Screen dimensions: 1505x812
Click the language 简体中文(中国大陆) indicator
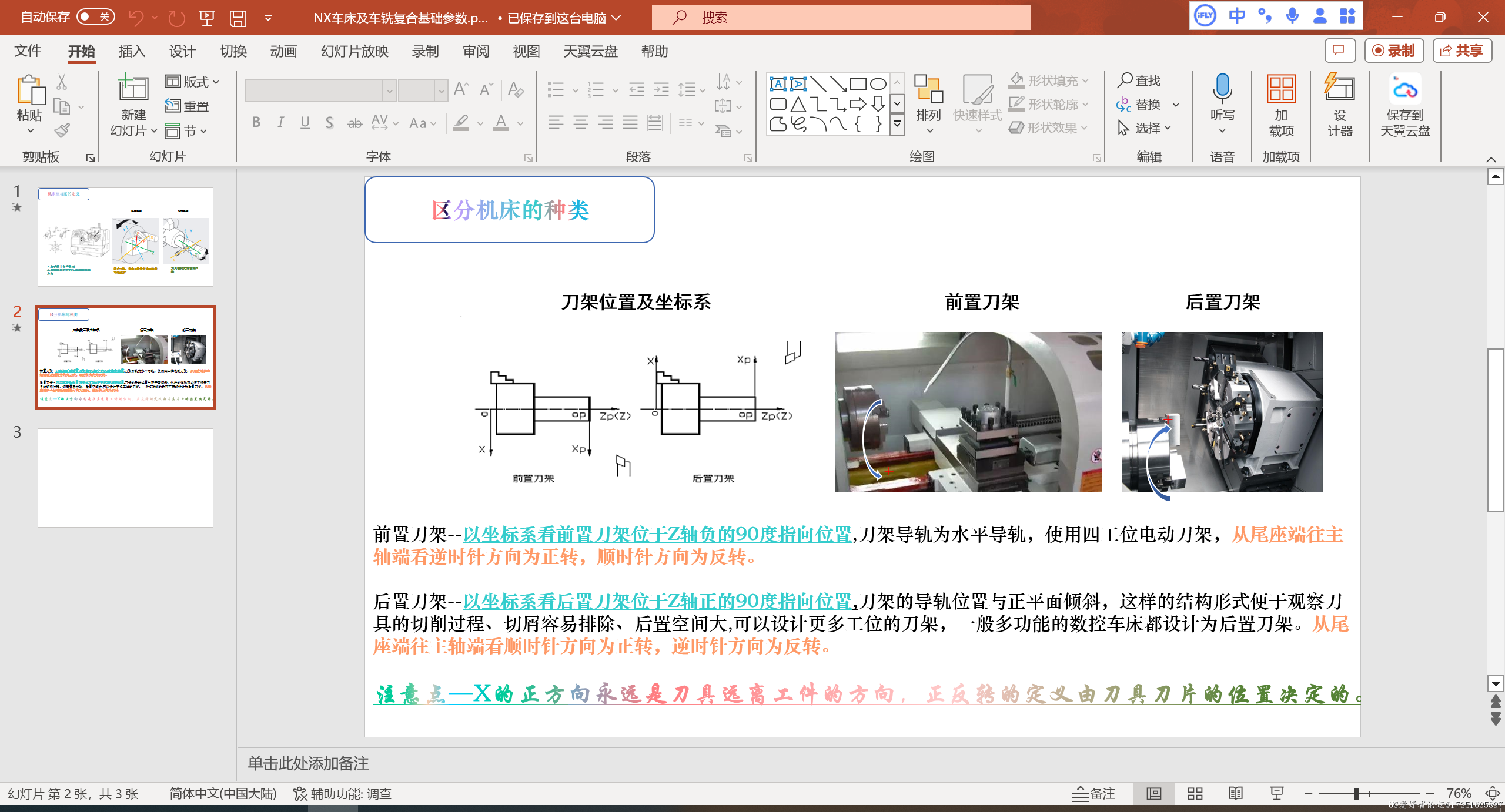click(x=223, y=794)
